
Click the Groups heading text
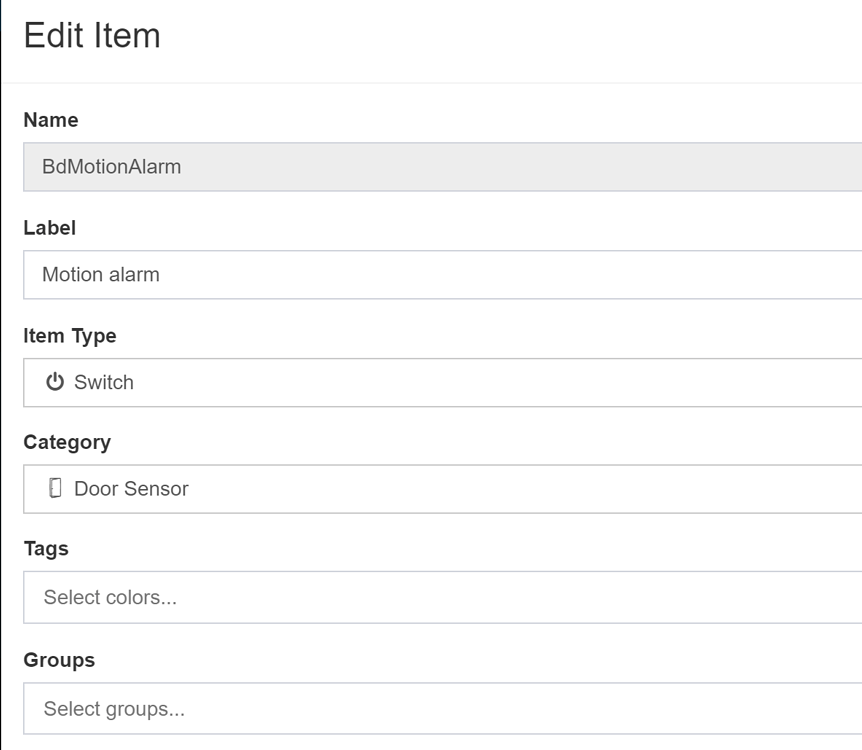click(x=59, y=660)
